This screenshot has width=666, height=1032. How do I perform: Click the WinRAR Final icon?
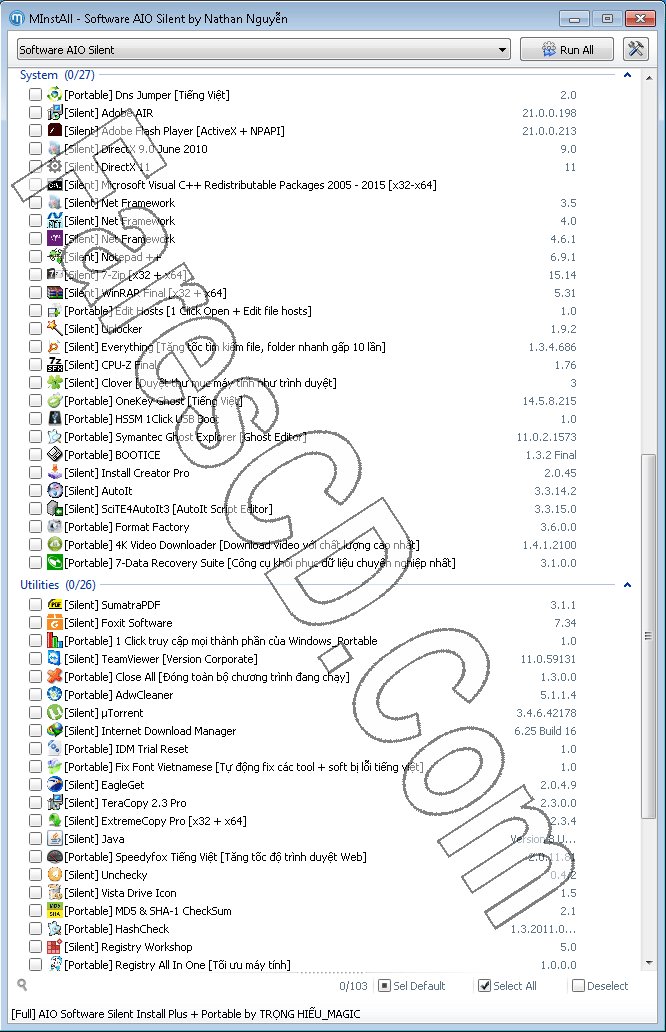55,292
